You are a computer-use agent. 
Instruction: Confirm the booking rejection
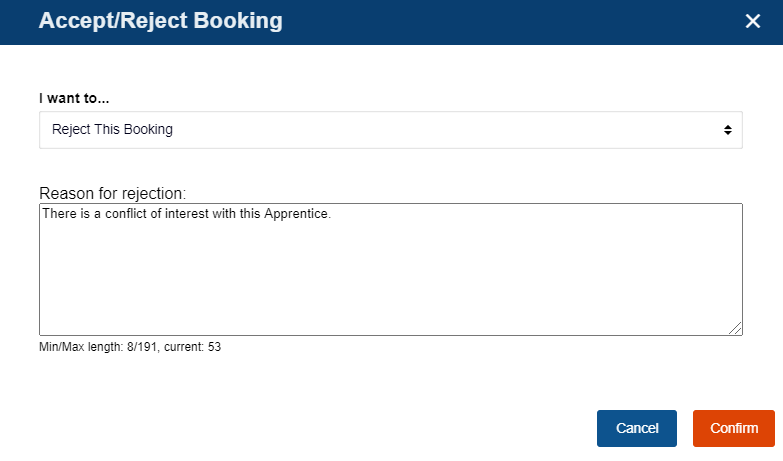coord(734,428)
